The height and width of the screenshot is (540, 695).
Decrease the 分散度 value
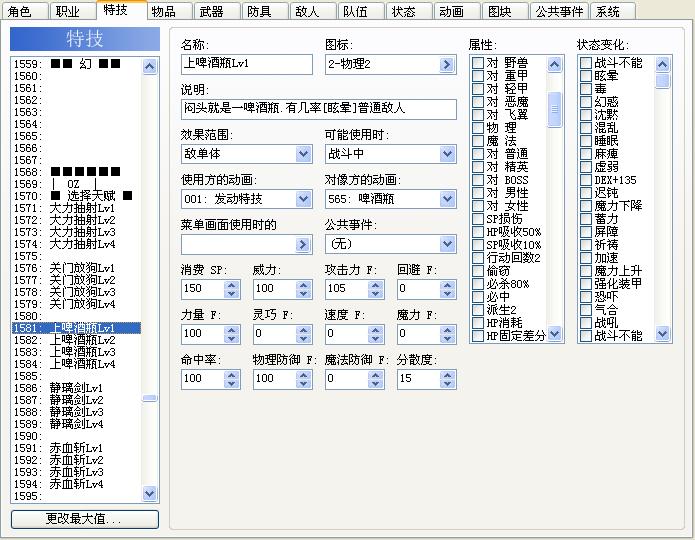coord(448,384)
